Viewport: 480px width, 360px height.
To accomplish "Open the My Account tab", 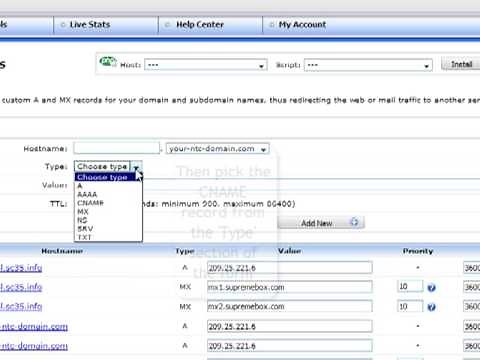I will coord(302,25).
